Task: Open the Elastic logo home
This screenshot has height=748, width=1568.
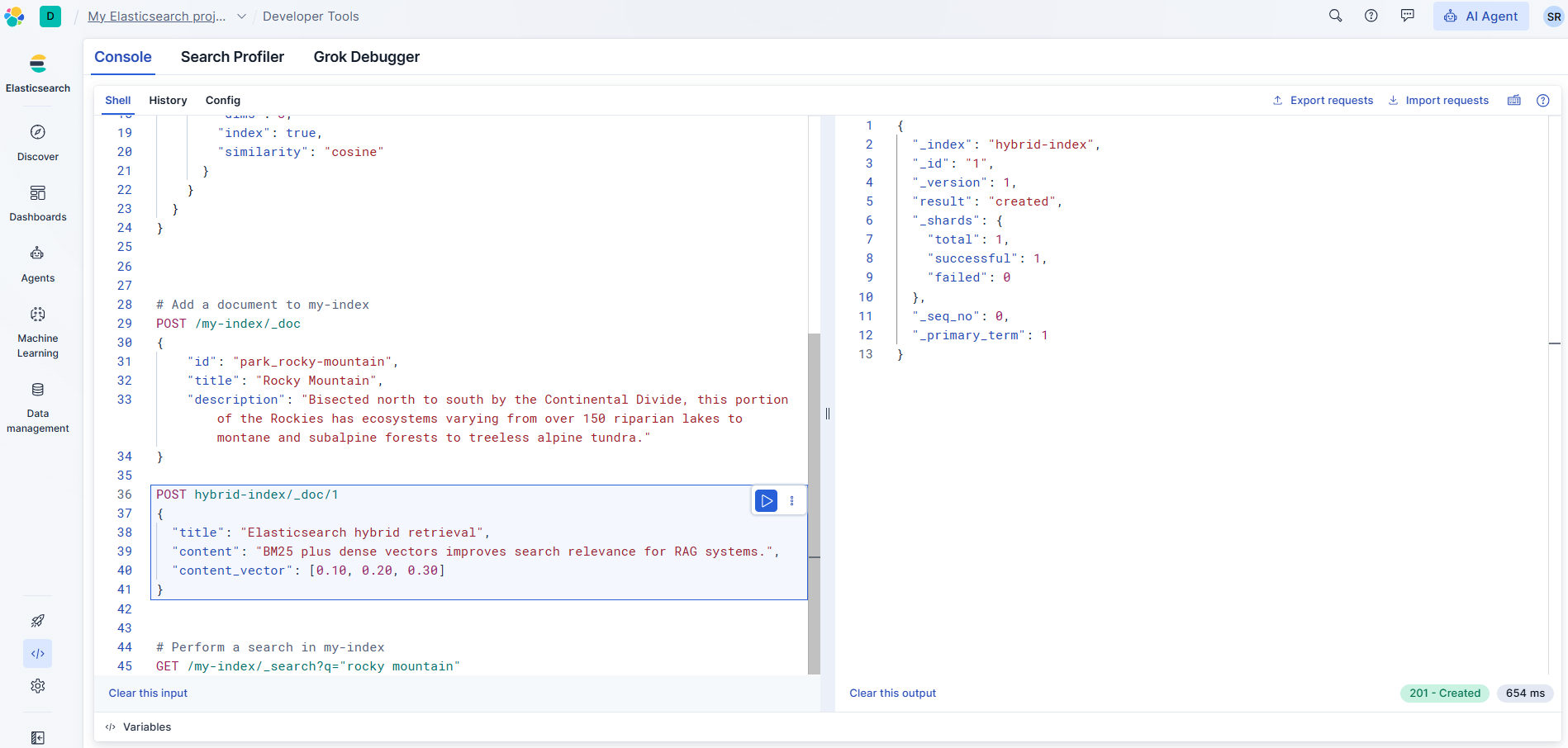Action: [x=14, y=17]
